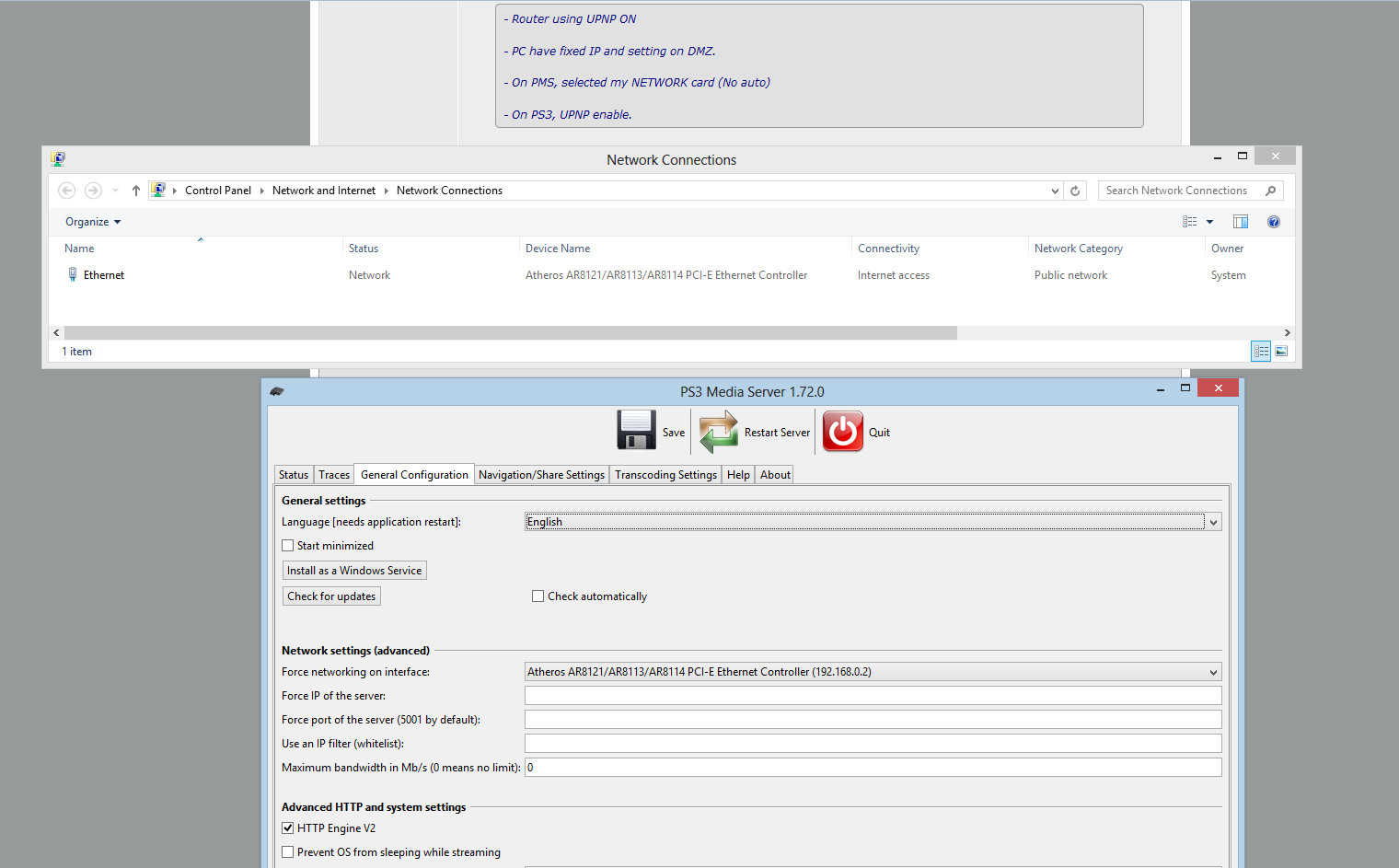Click the IP filter whitelist field
This screenshot has height=868, width=1399.
point(873,744)
